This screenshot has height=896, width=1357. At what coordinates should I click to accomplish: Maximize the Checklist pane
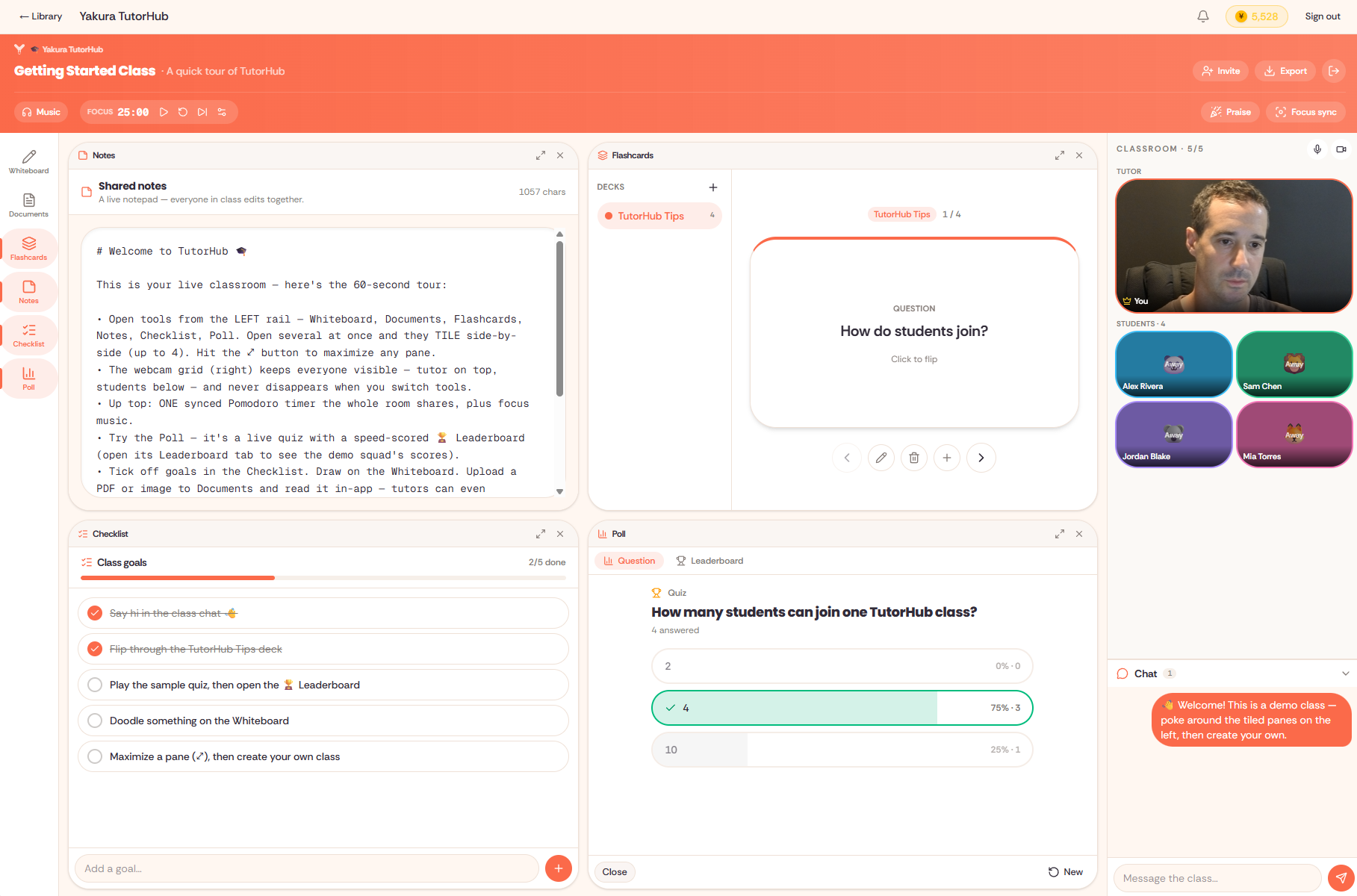click(540, 534)
